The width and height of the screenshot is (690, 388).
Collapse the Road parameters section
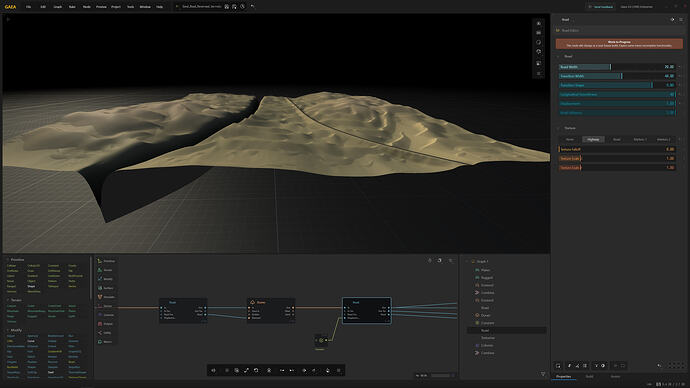[558, 56]
